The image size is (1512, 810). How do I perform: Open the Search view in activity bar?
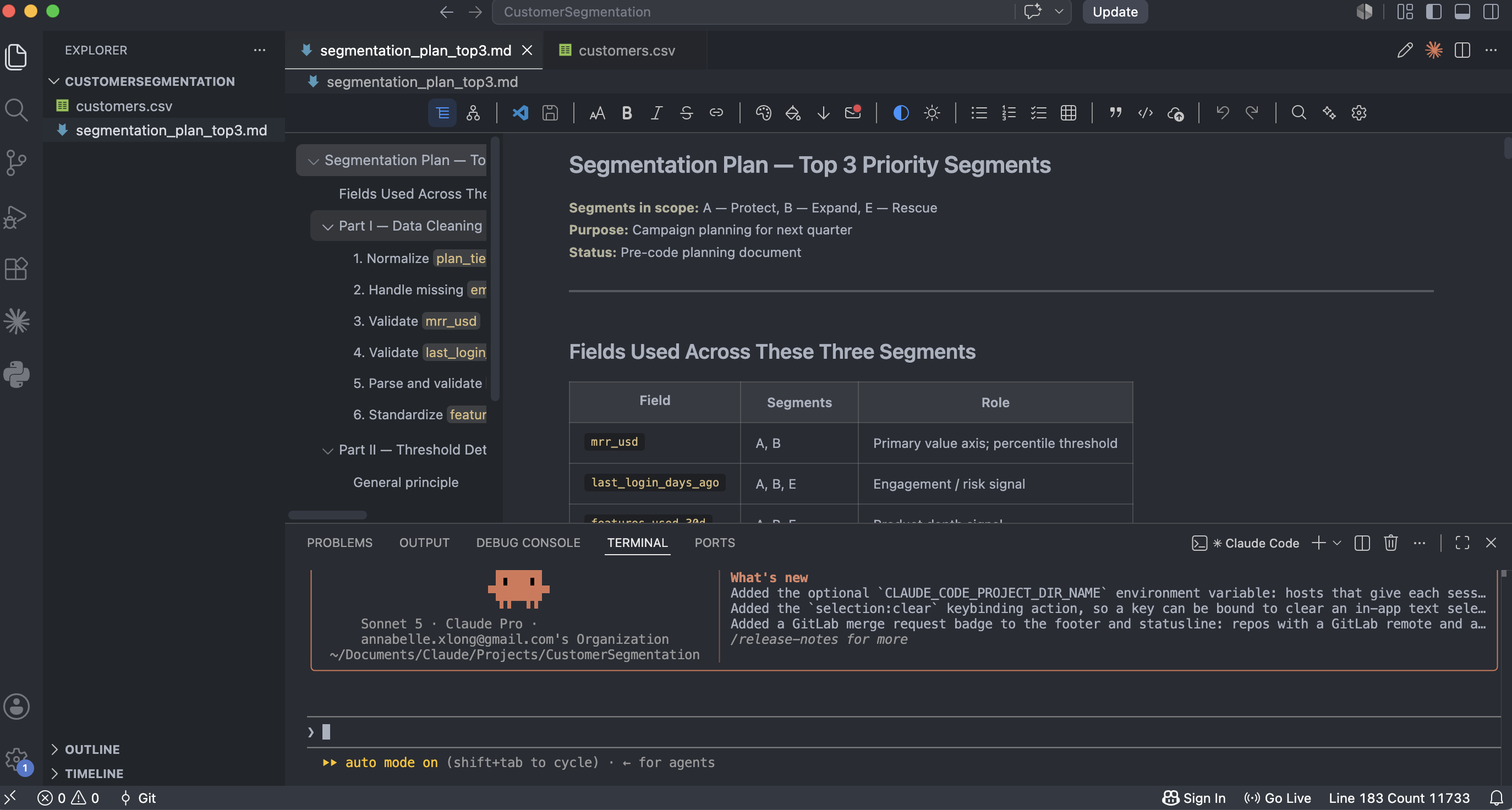(17, 110)
